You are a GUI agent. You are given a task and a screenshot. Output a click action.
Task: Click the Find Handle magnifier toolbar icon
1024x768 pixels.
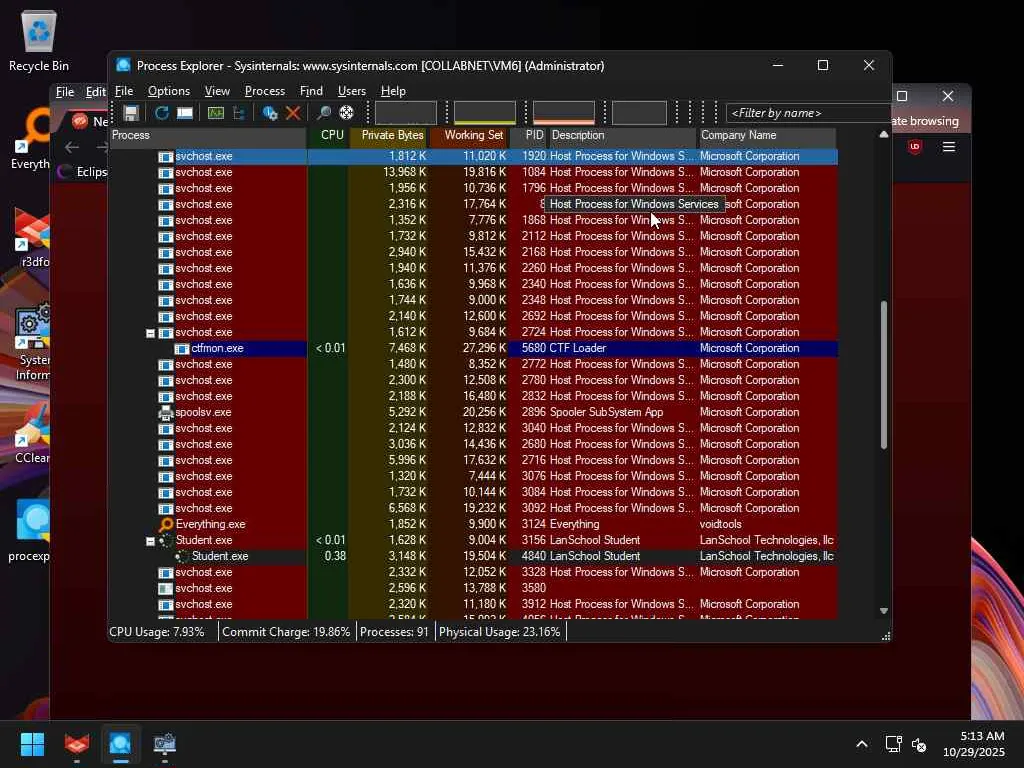(x=323, y=113)
